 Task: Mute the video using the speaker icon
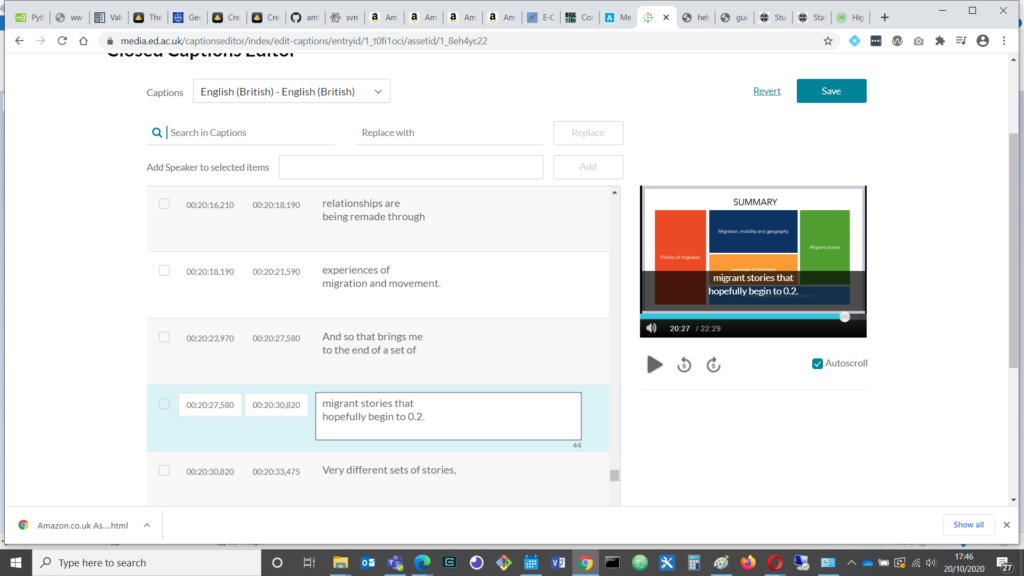coord(651,328)
